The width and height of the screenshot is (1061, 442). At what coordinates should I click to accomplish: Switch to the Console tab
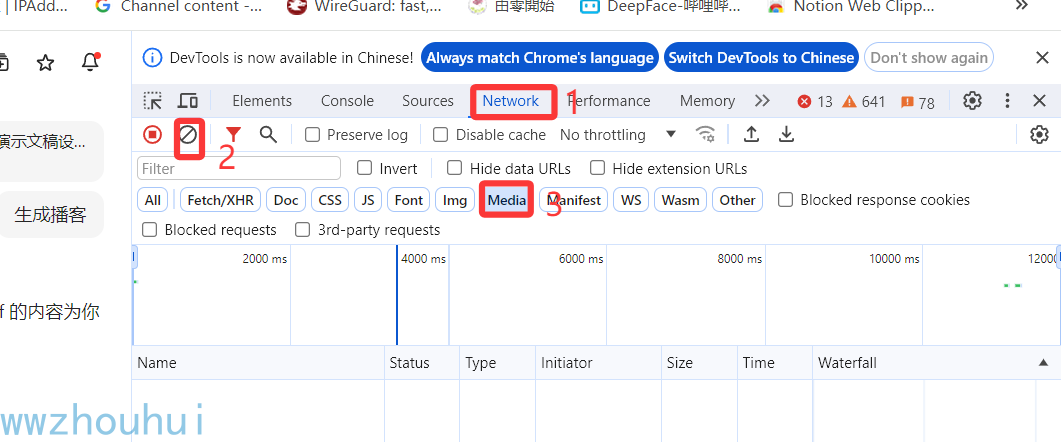click(347, 101)
